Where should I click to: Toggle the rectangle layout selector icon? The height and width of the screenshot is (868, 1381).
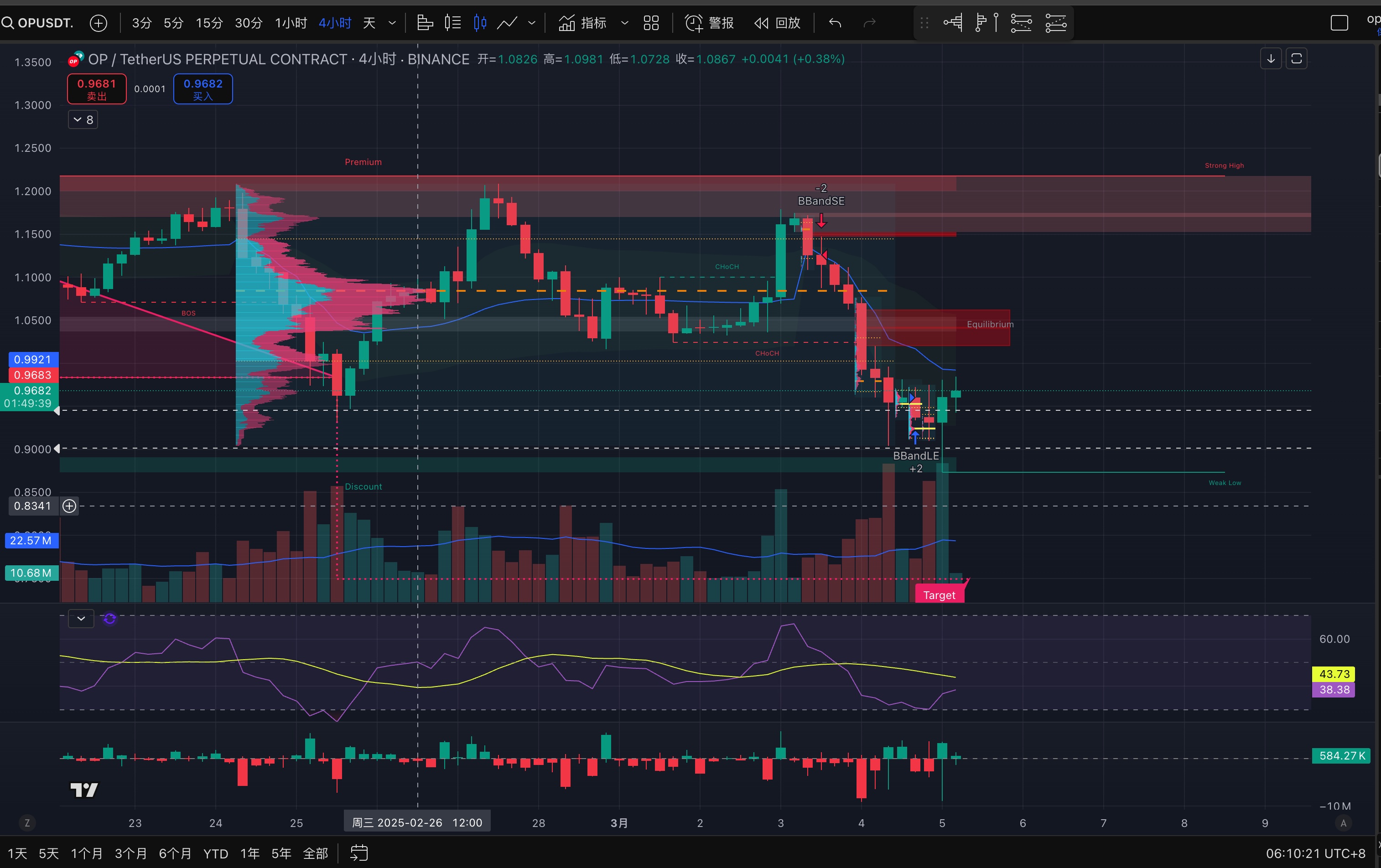(1339, 23)
